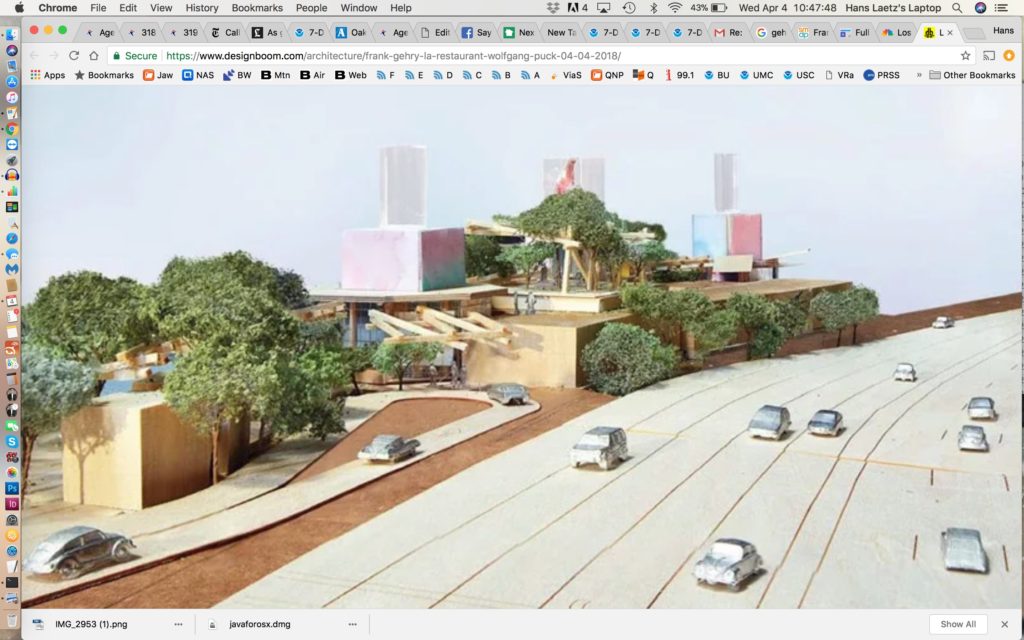This screenshot has height=640, width=1024.
Task: Open the UMC bookmark
Action: (756, 75)
